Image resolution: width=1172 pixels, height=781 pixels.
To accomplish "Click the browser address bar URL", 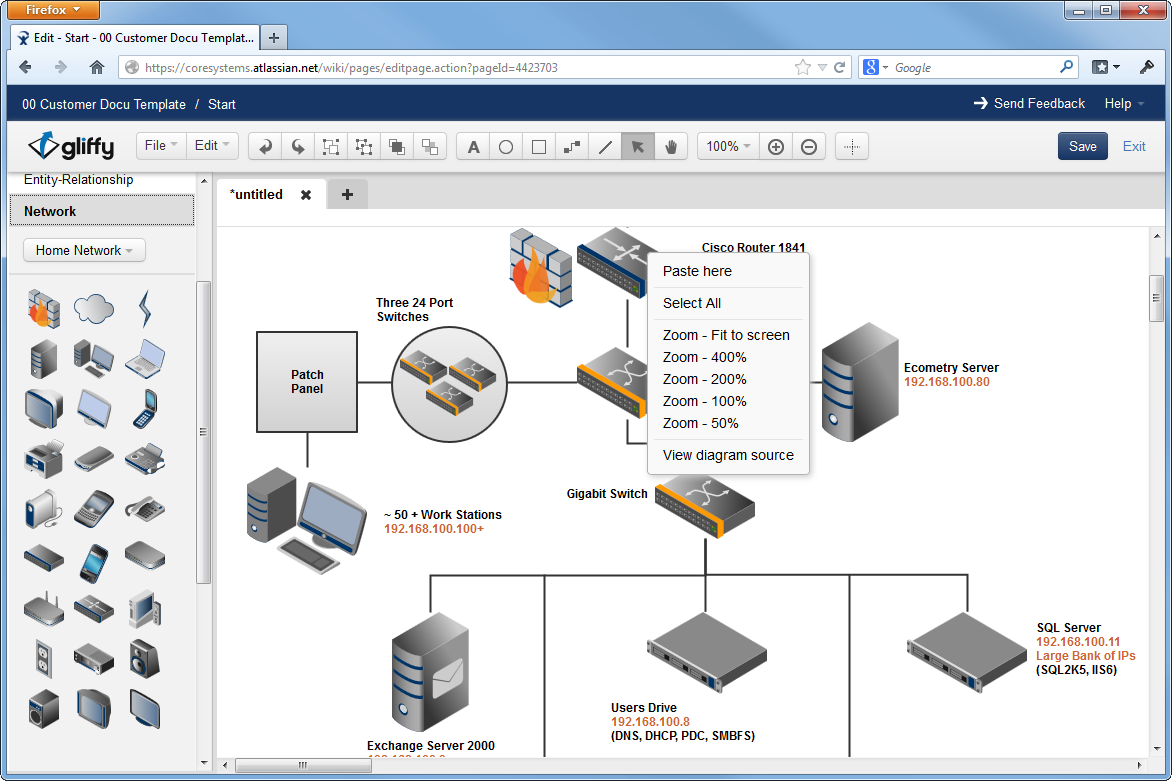I will 351,67.
